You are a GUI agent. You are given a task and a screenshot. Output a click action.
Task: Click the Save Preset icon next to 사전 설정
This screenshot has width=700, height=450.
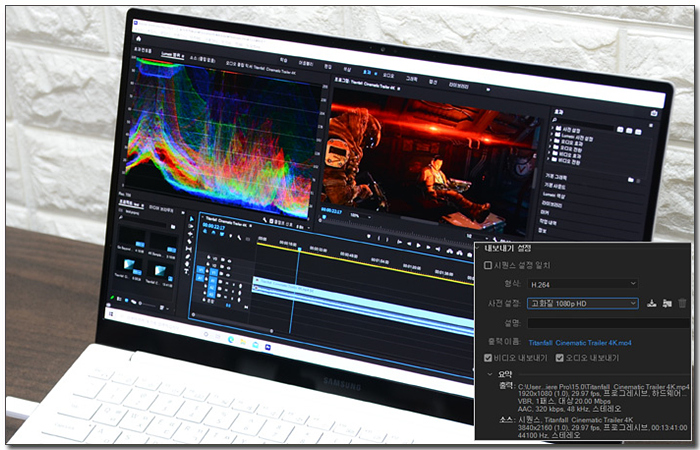[x=652, y=304]
